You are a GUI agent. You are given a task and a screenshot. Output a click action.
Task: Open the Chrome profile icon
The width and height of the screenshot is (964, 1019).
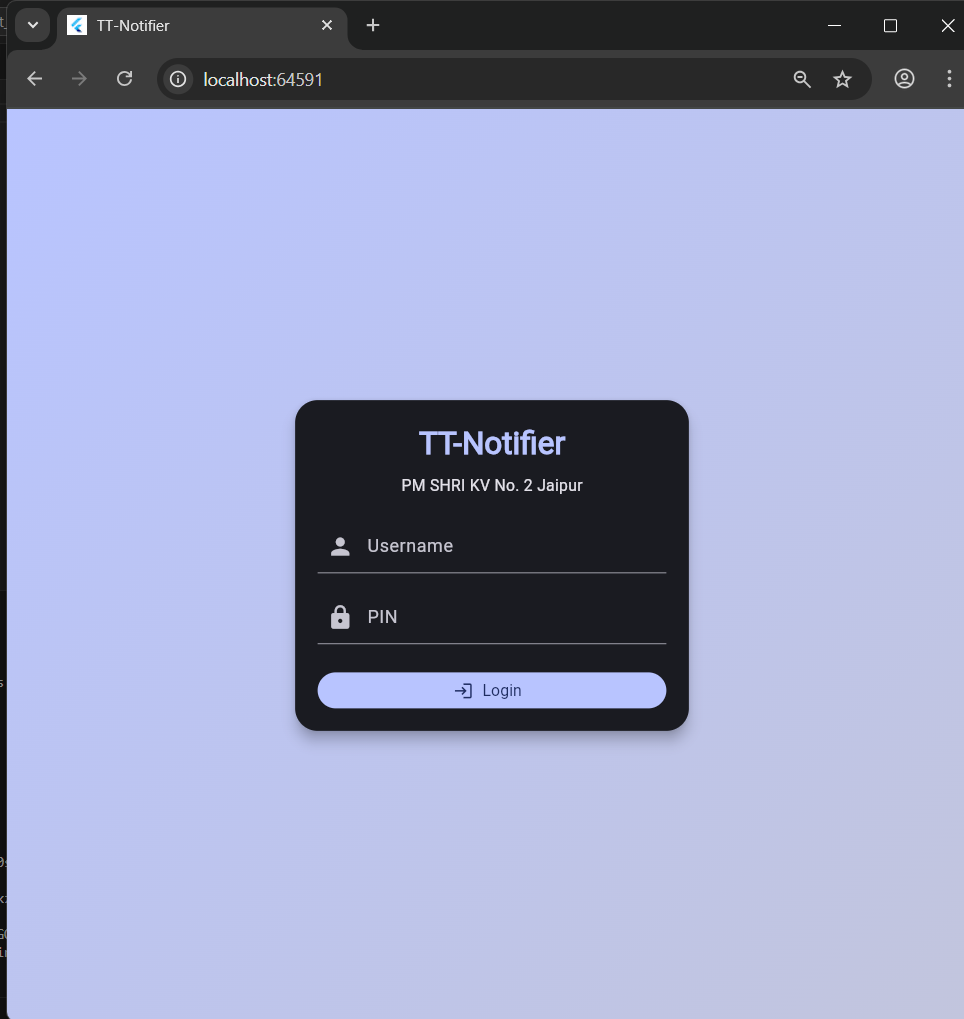point(904,79)
